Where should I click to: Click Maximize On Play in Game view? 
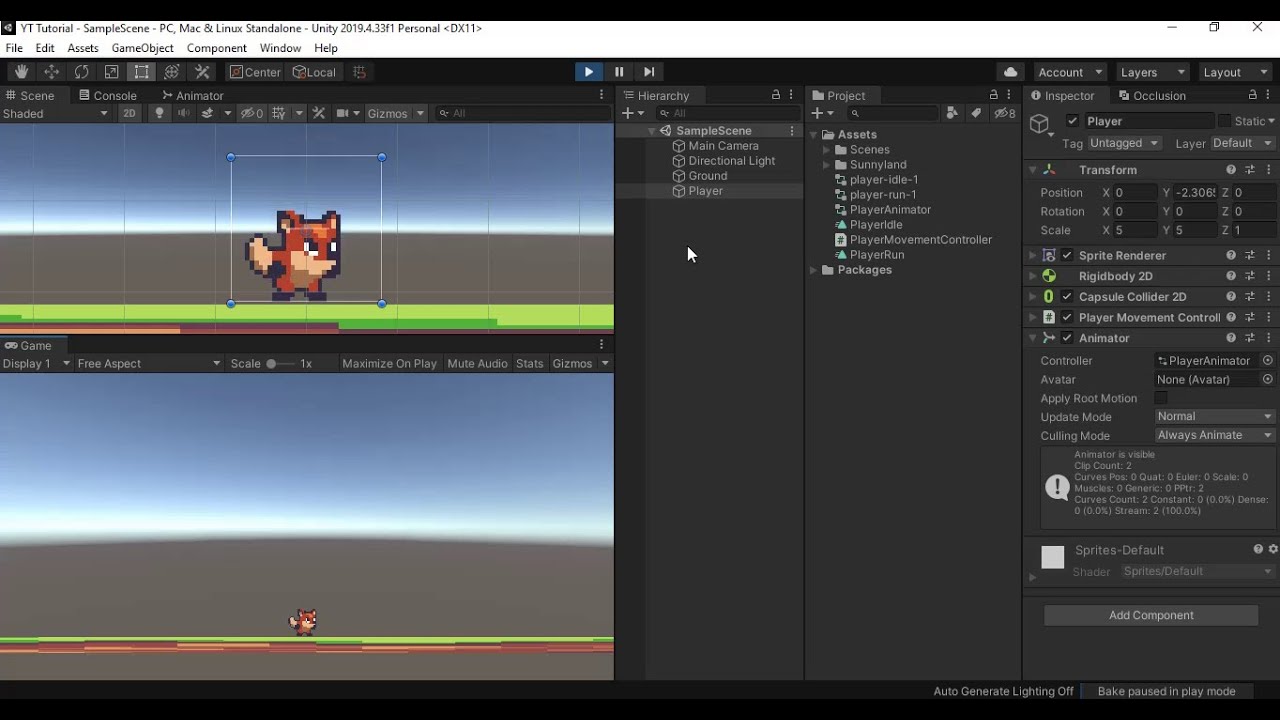(389, 364)
